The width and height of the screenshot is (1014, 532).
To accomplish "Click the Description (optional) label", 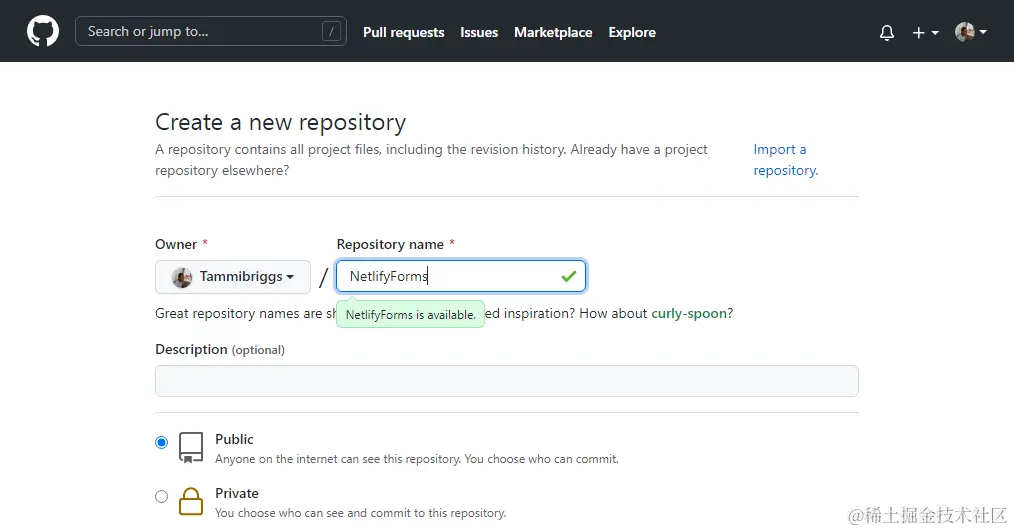I will tap(220, 350).
